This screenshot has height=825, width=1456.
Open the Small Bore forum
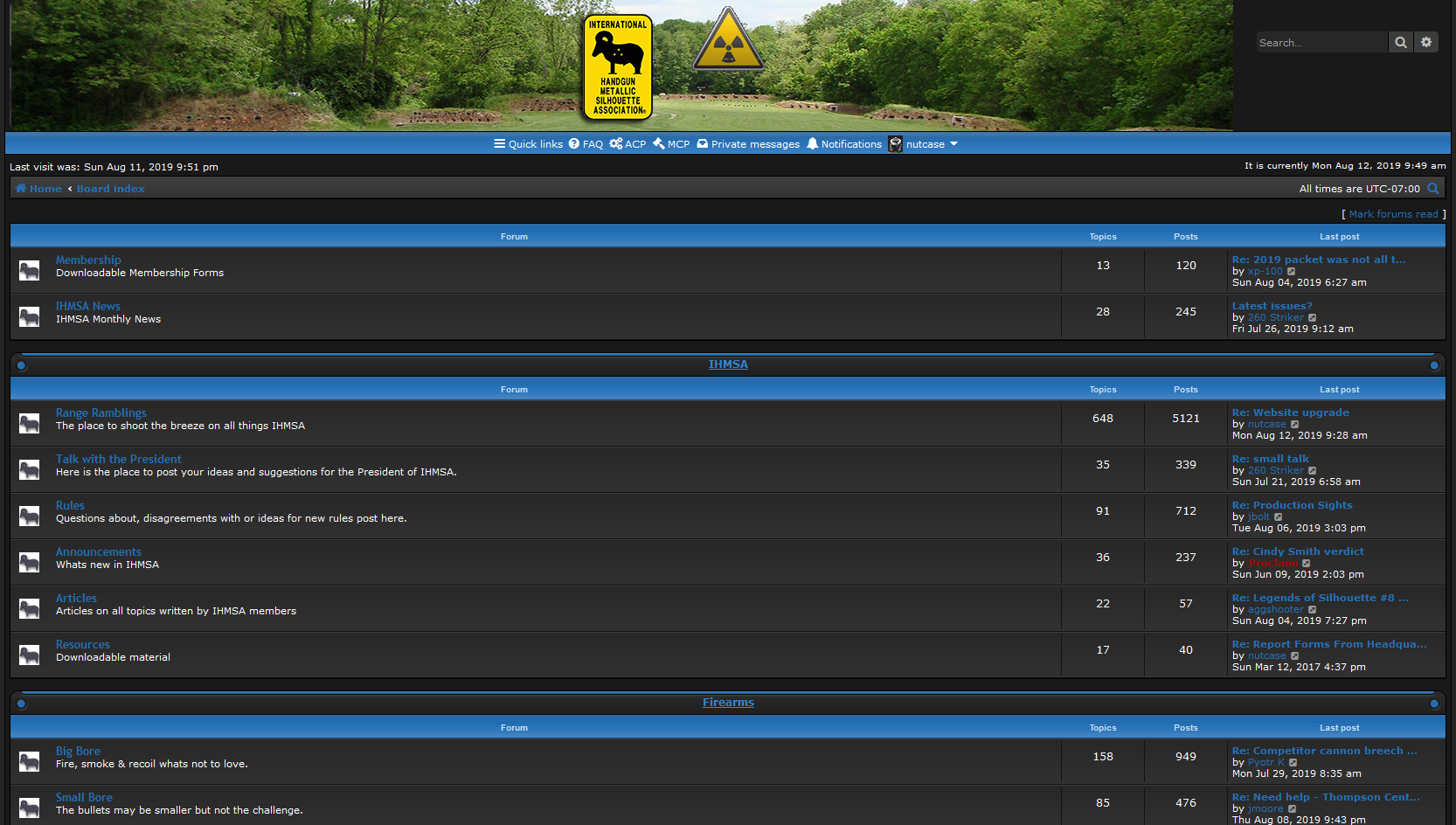[x=84, y=797]
